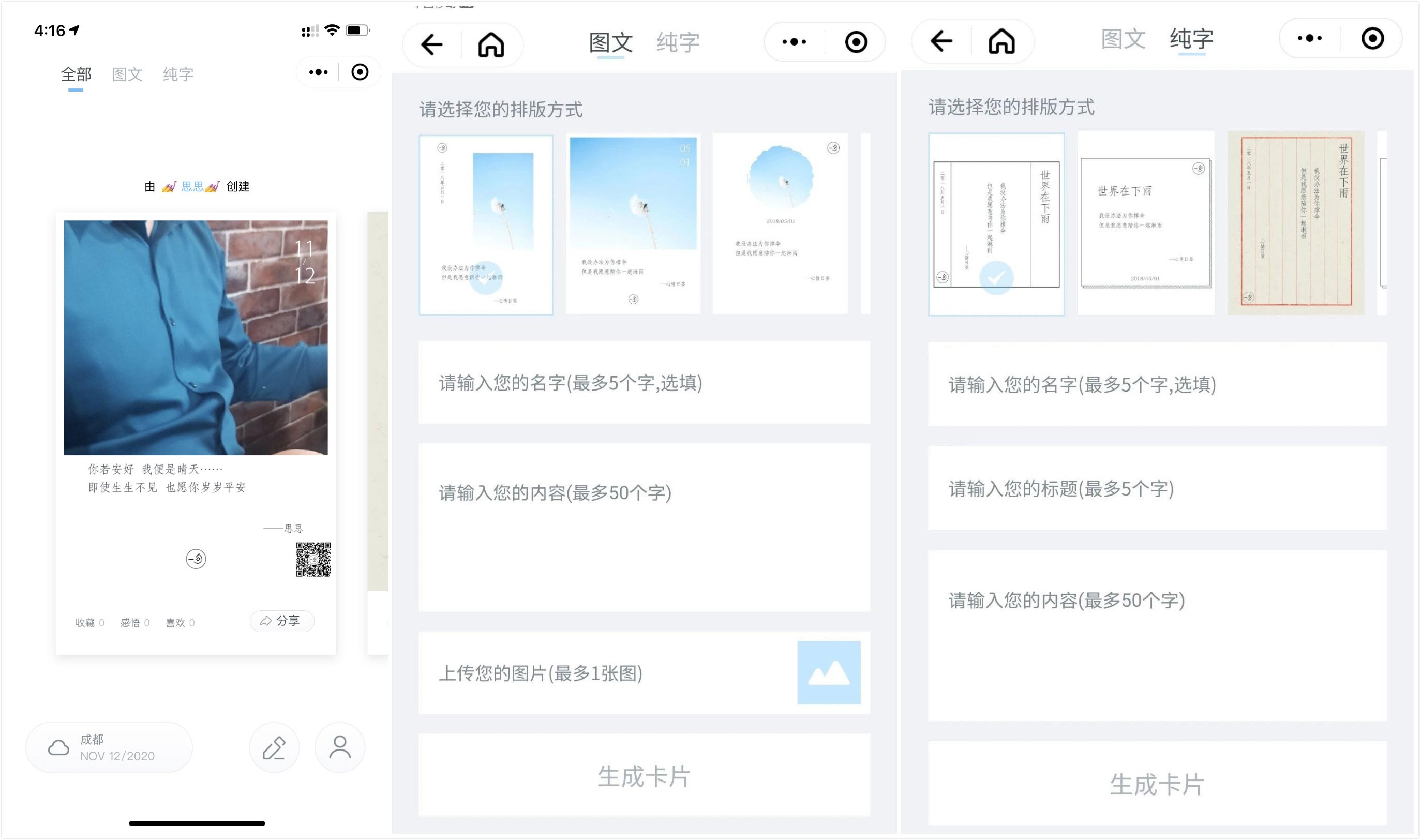
Task: Select the 图文 tab in left screen
Action: 127,74
